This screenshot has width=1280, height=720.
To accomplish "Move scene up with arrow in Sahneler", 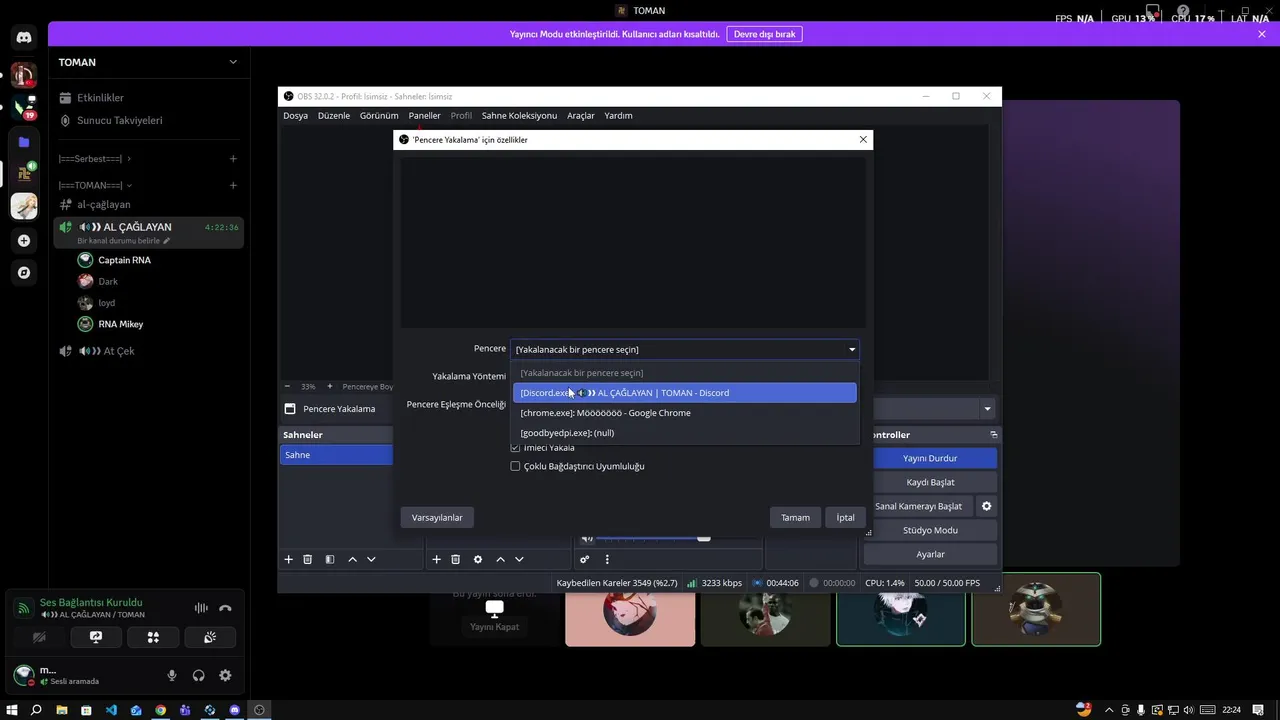I will pos(352,559).
